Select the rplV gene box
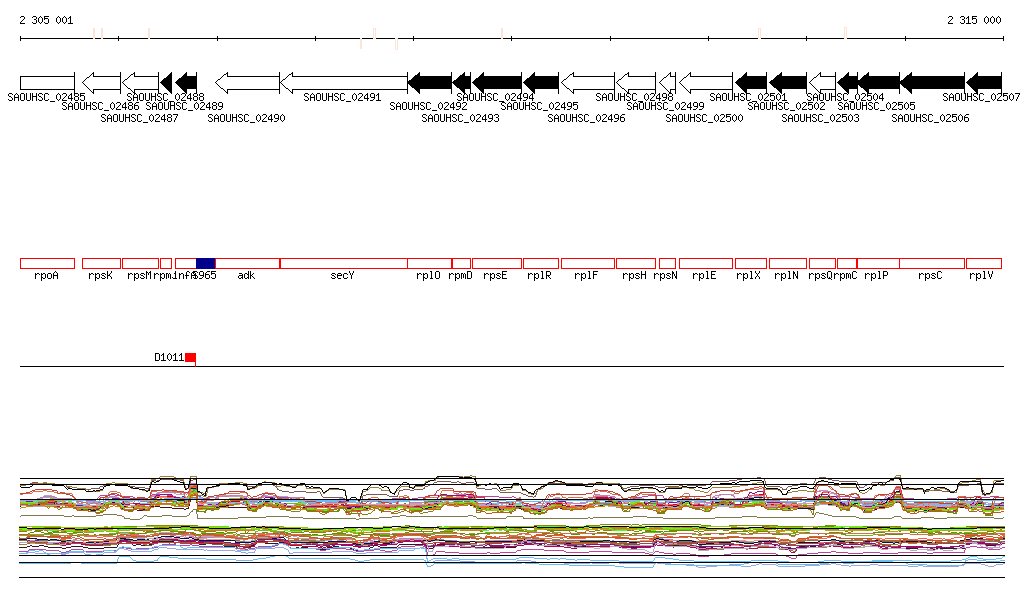 [983, 263]
